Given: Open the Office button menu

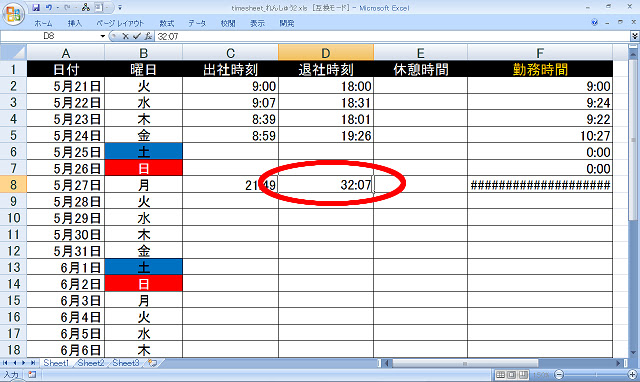Looking at the screenshot, I should click(13, 14).
